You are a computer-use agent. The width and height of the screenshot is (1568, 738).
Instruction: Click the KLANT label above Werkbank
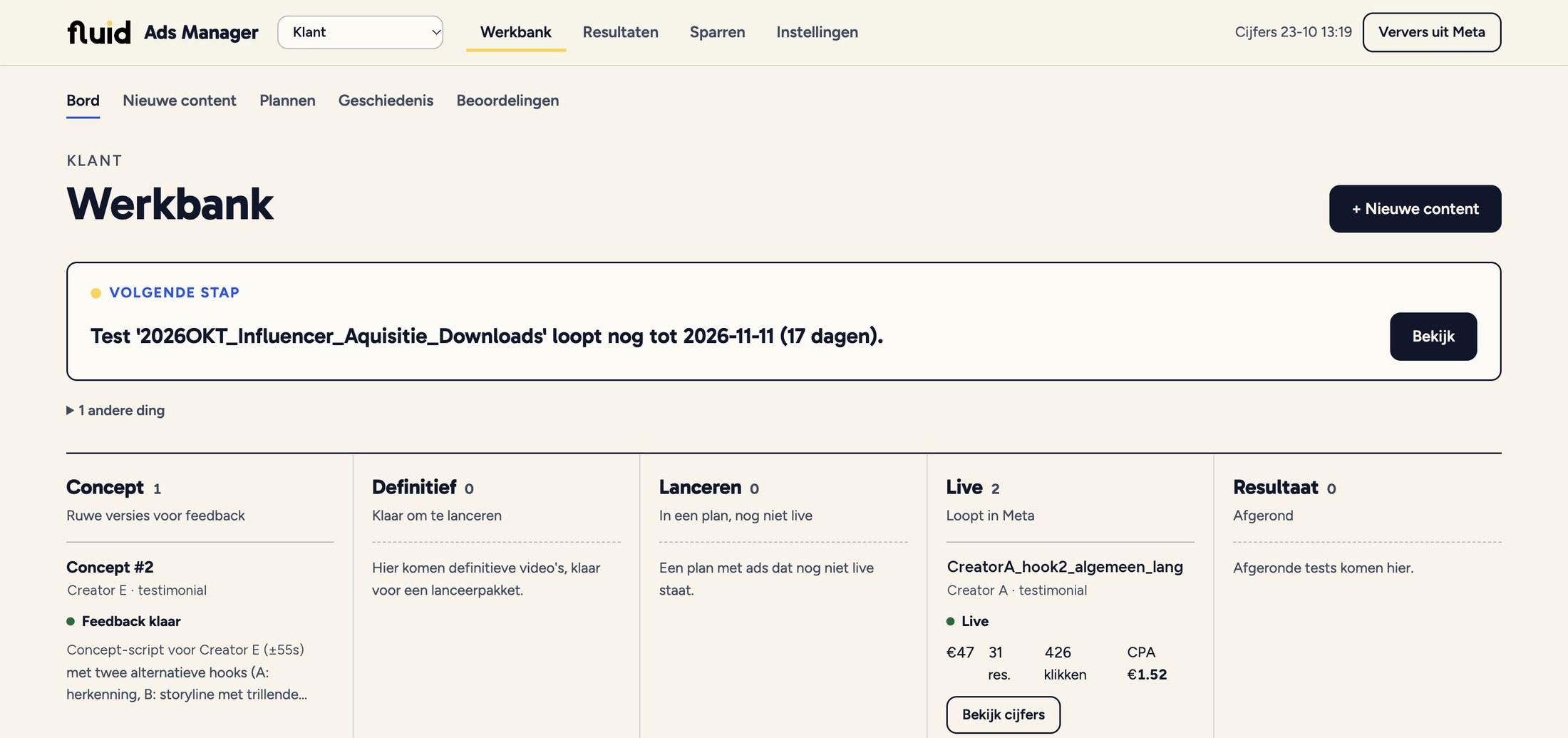click(x=94, y=160)
